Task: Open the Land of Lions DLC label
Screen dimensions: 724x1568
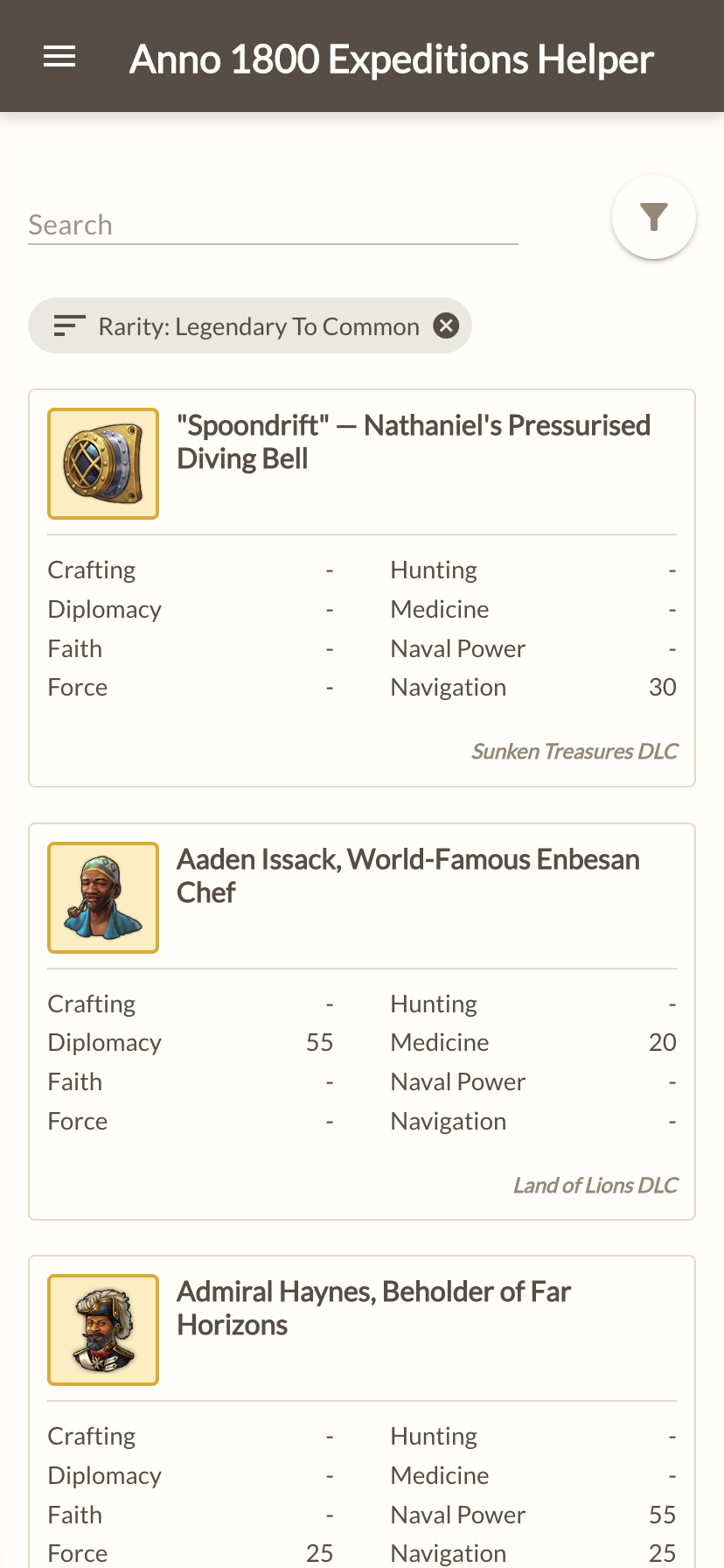Action: 595,1186
